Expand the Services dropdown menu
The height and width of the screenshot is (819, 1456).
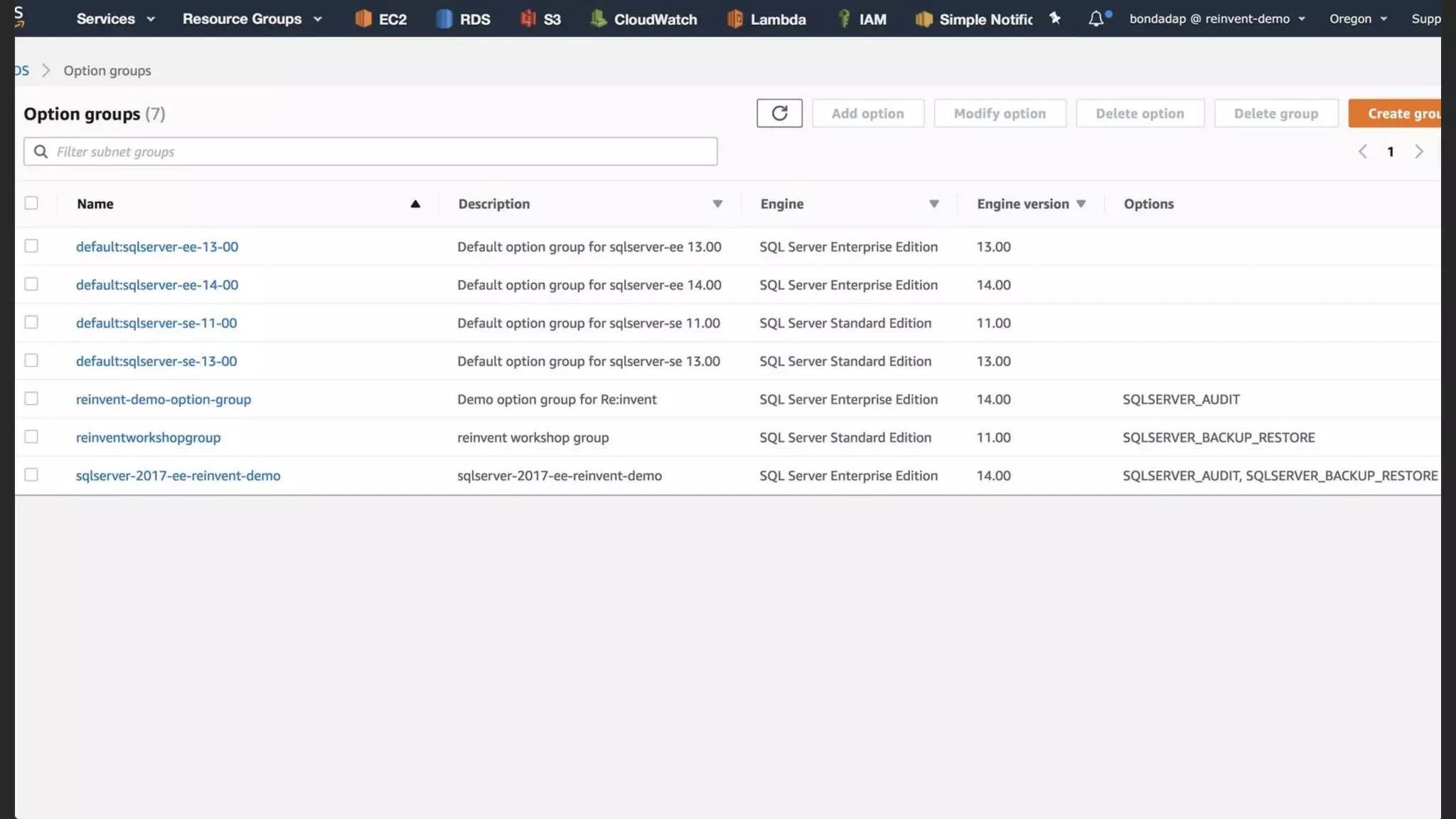coord(115,19)
